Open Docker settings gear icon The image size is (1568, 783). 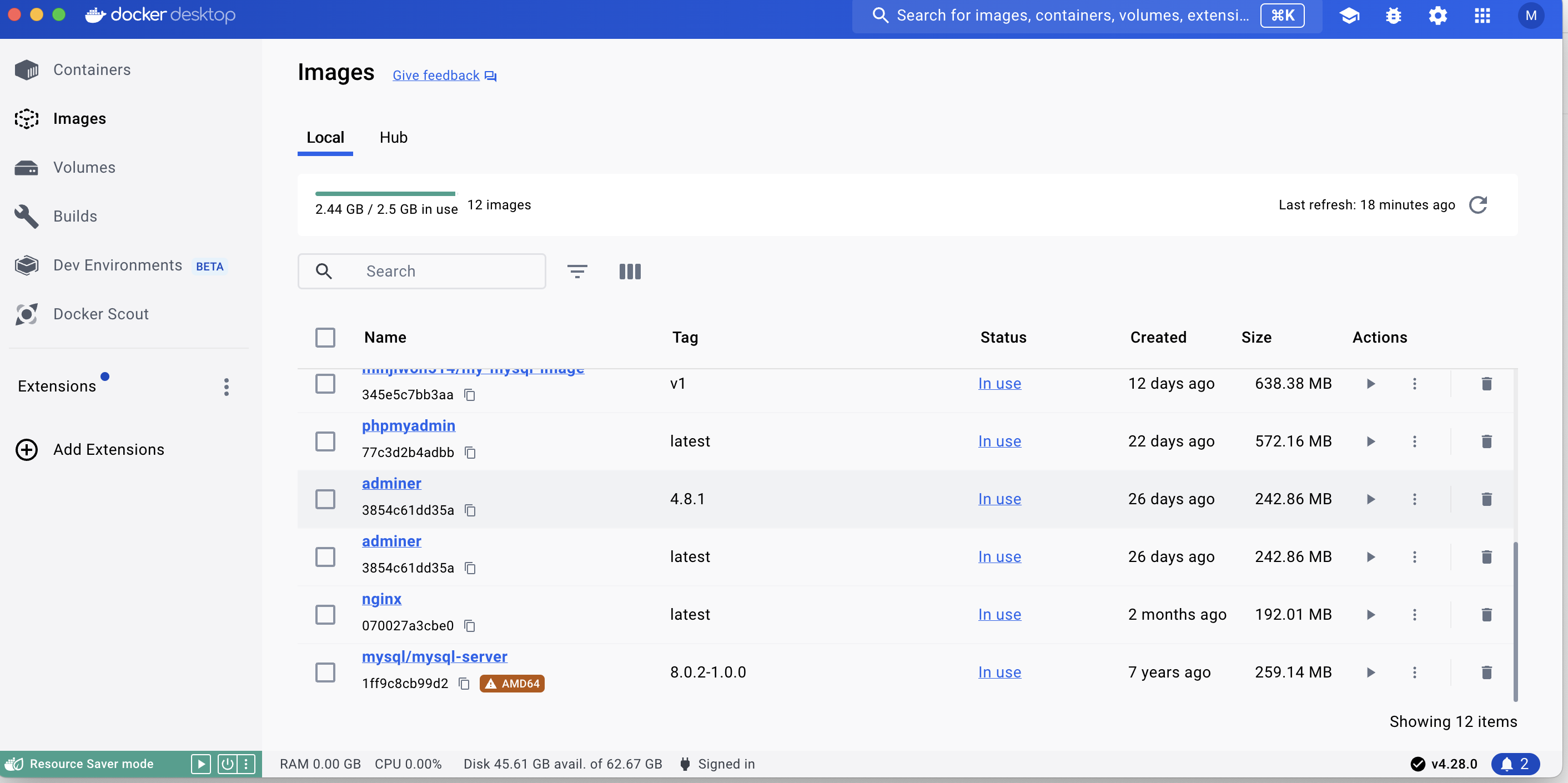(x=1438, y=15)
